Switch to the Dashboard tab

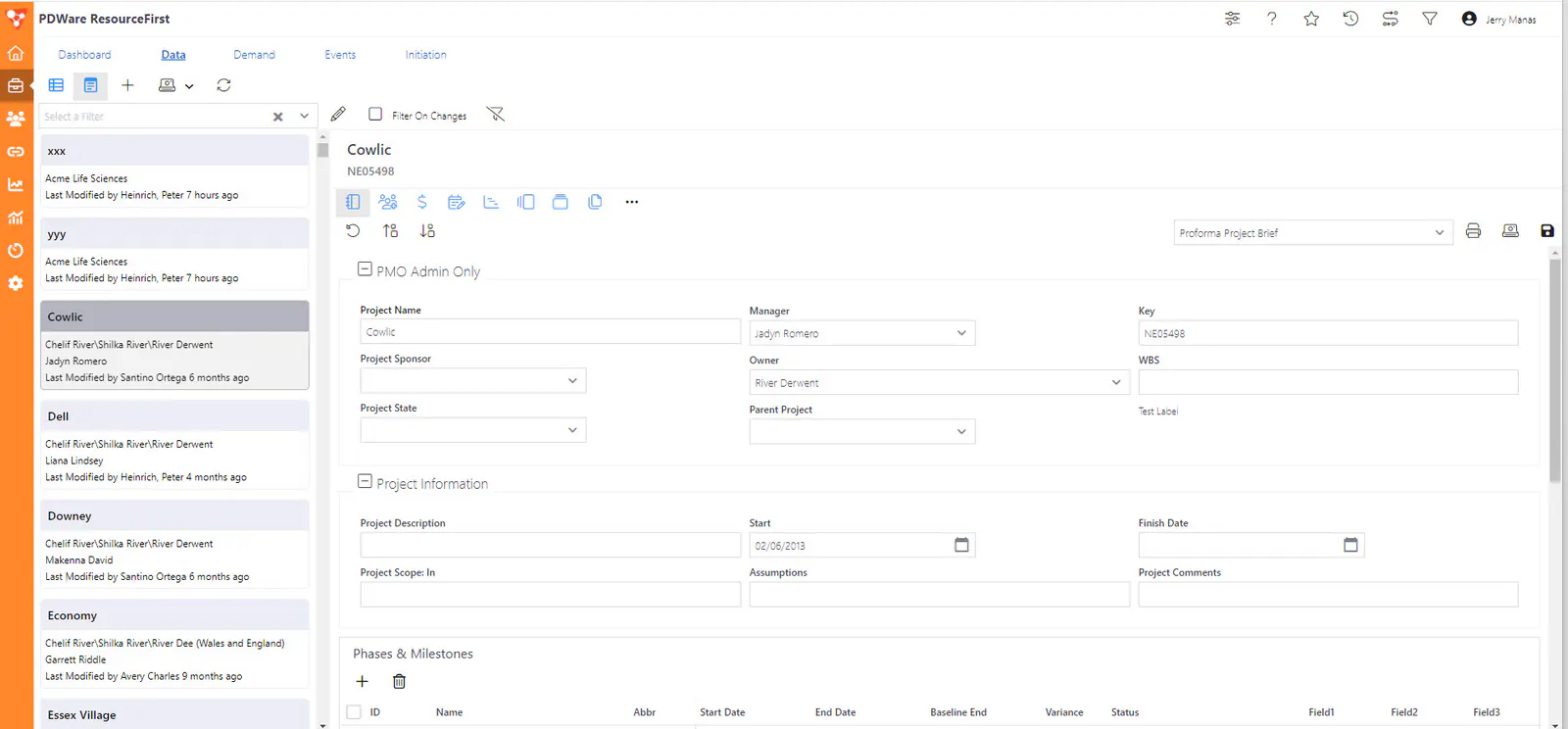(84, 55)
